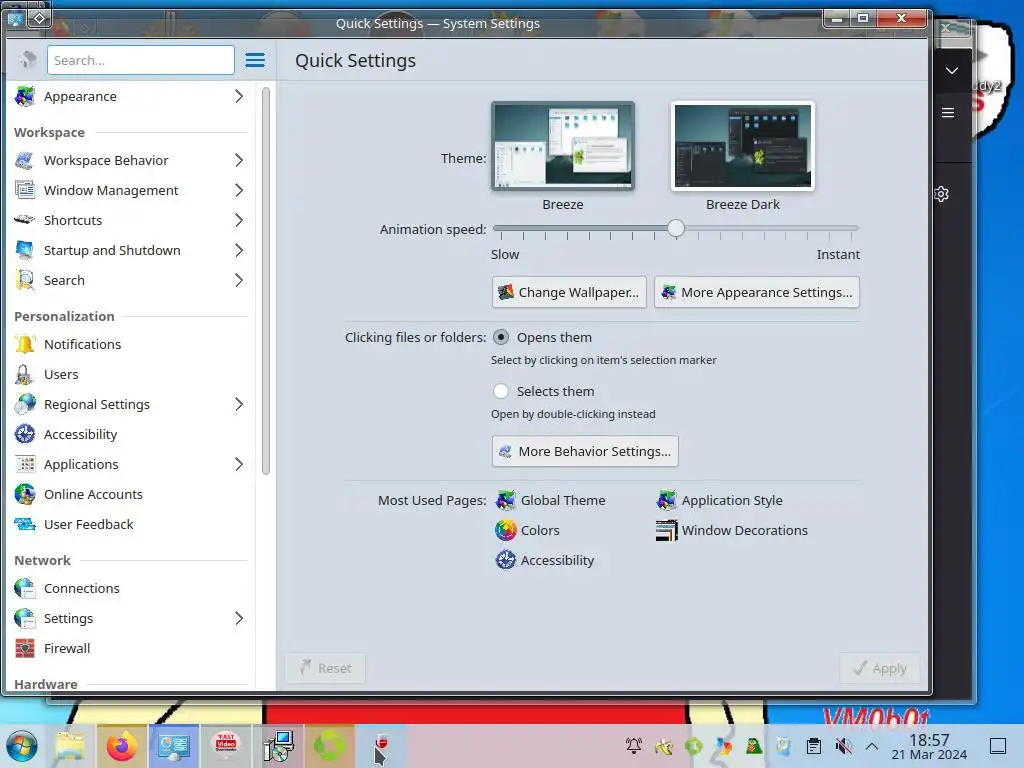Open Firefox from the taskbar
Screen dimensions: 1024x768
121,746
